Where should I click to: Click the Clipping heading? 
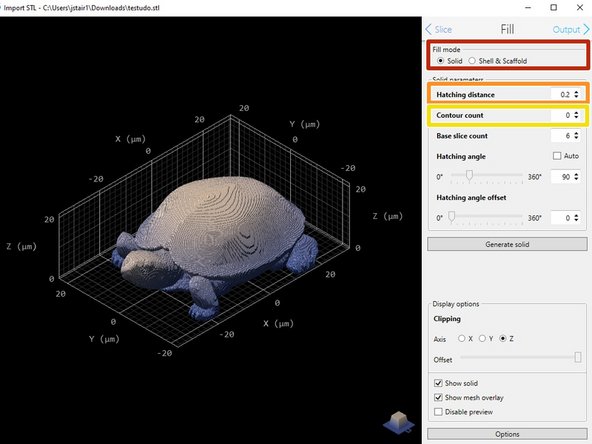pos(447,319)
